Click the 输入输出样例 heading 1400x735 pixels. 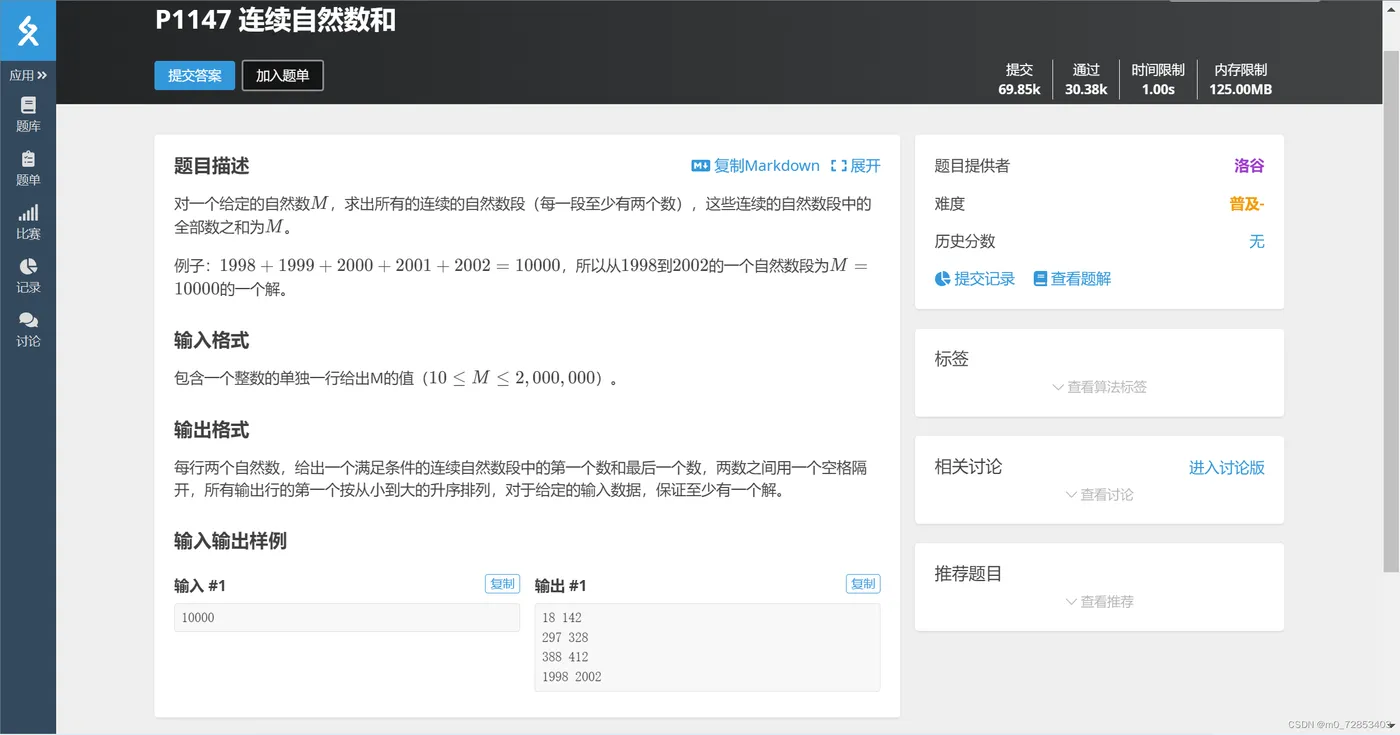tap(230, 541)
